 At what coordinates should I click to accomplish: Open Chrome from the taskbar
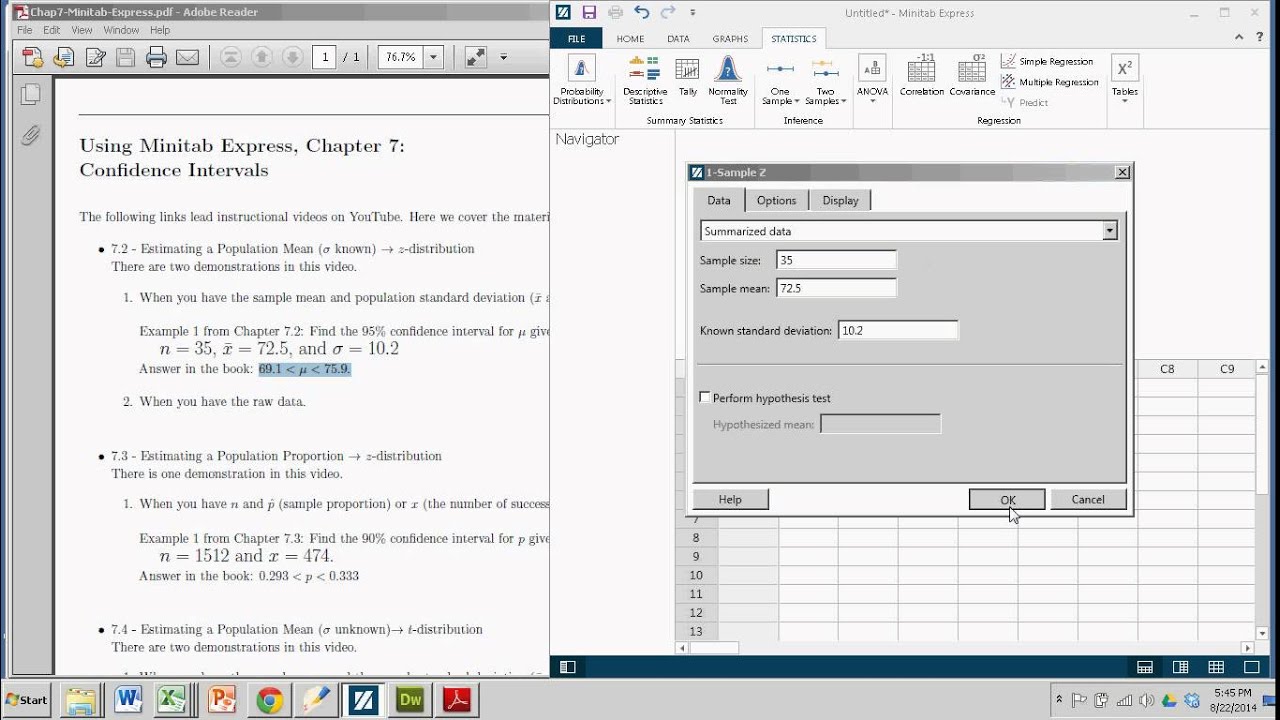pos(269,700)
